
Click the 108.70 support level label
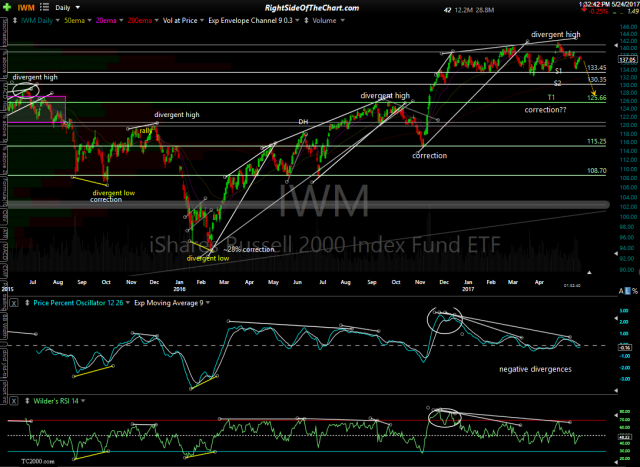[596, 171]
